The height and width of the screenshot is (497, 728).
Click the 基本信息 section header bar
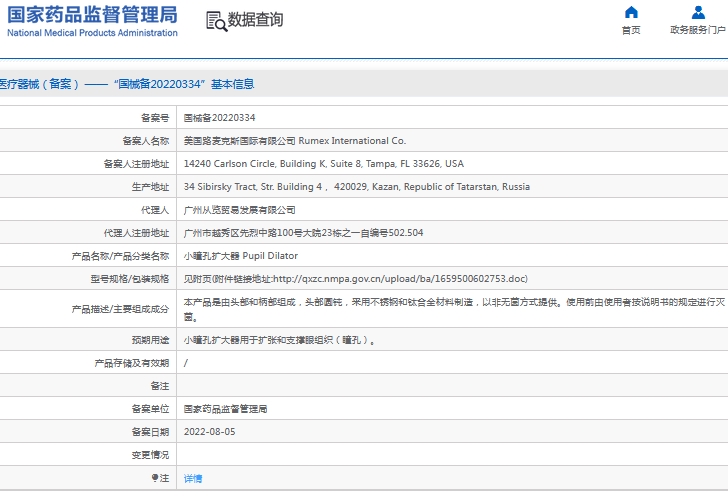[x=364, y=84]
